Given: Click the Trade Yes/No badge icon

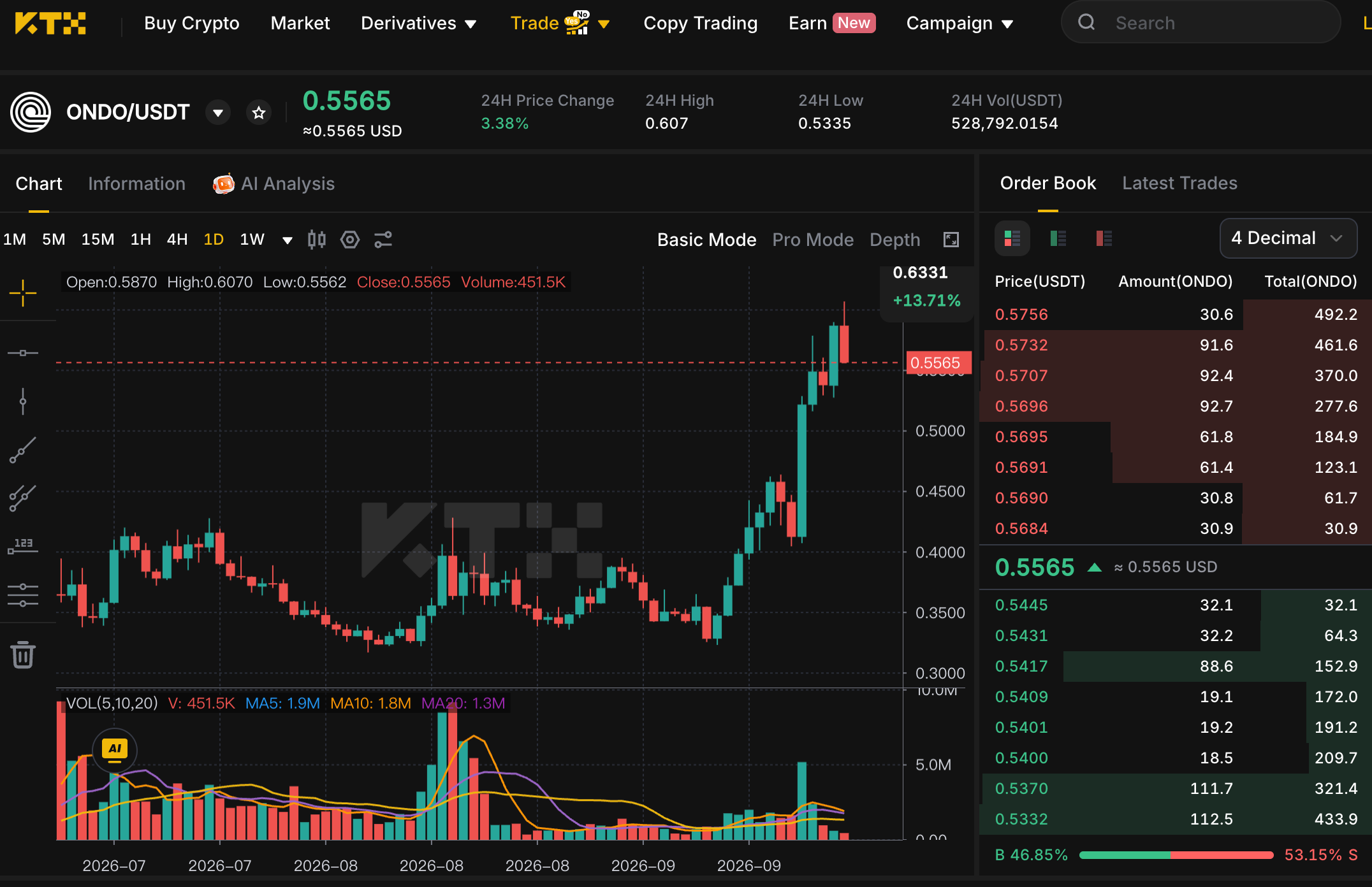Looking at the screenshot, I should [578, 22].
